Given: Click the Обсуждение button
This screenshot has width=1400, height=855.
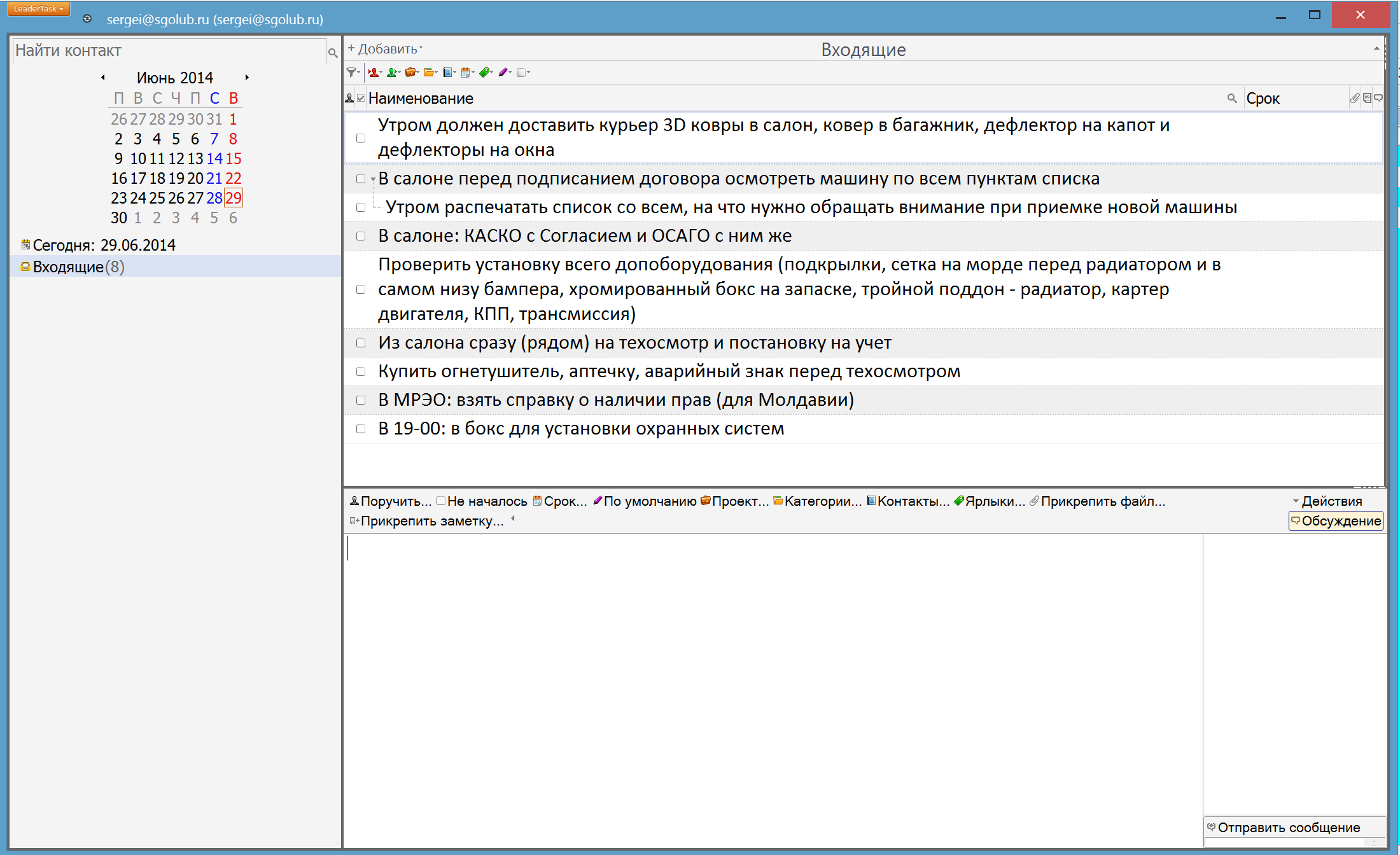Looking at the screenshot, I should pos(1336,521).
